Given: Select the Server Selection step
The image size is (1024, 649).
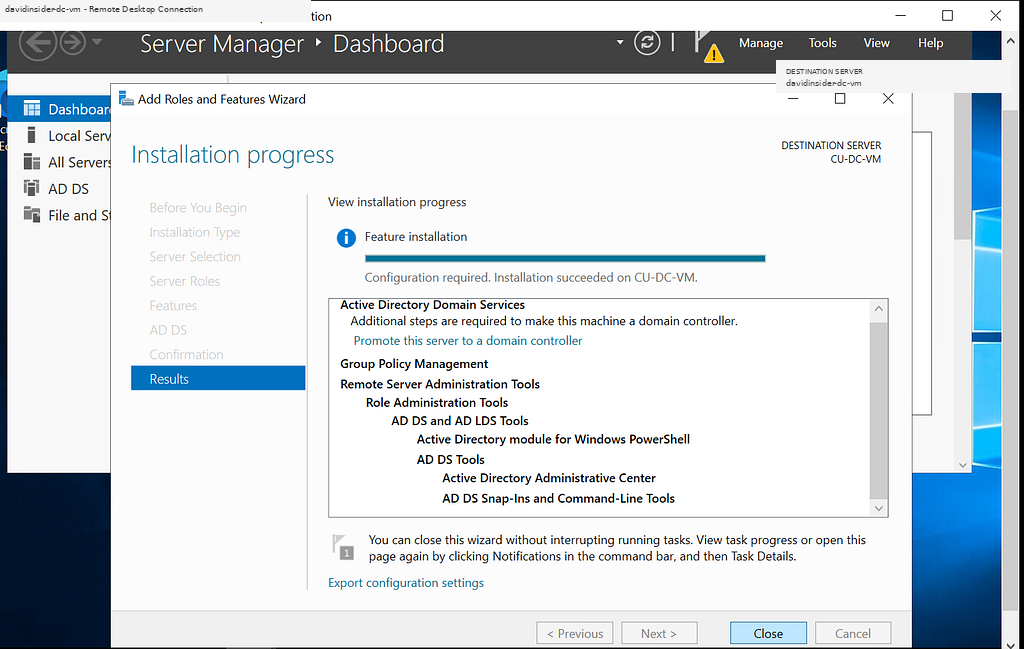Looking at the screenshot, I should point(195,257).
